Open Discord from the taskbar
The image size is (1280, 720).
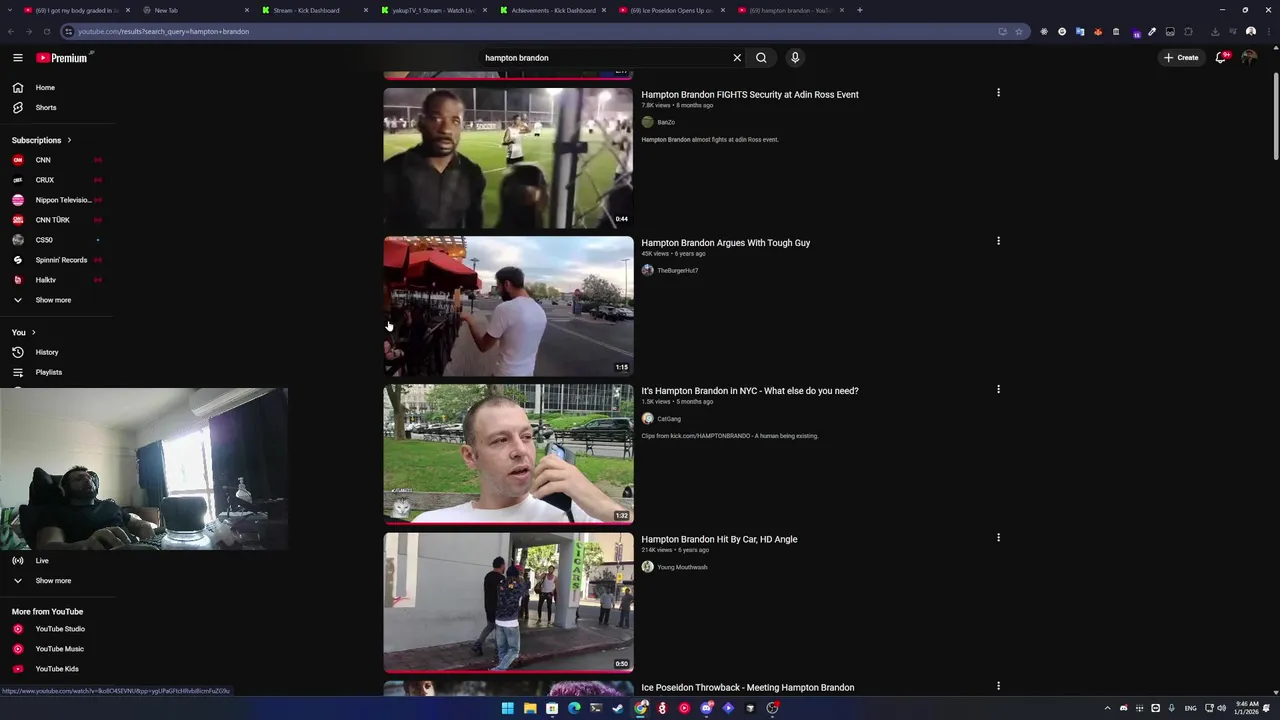coord(706,708)
